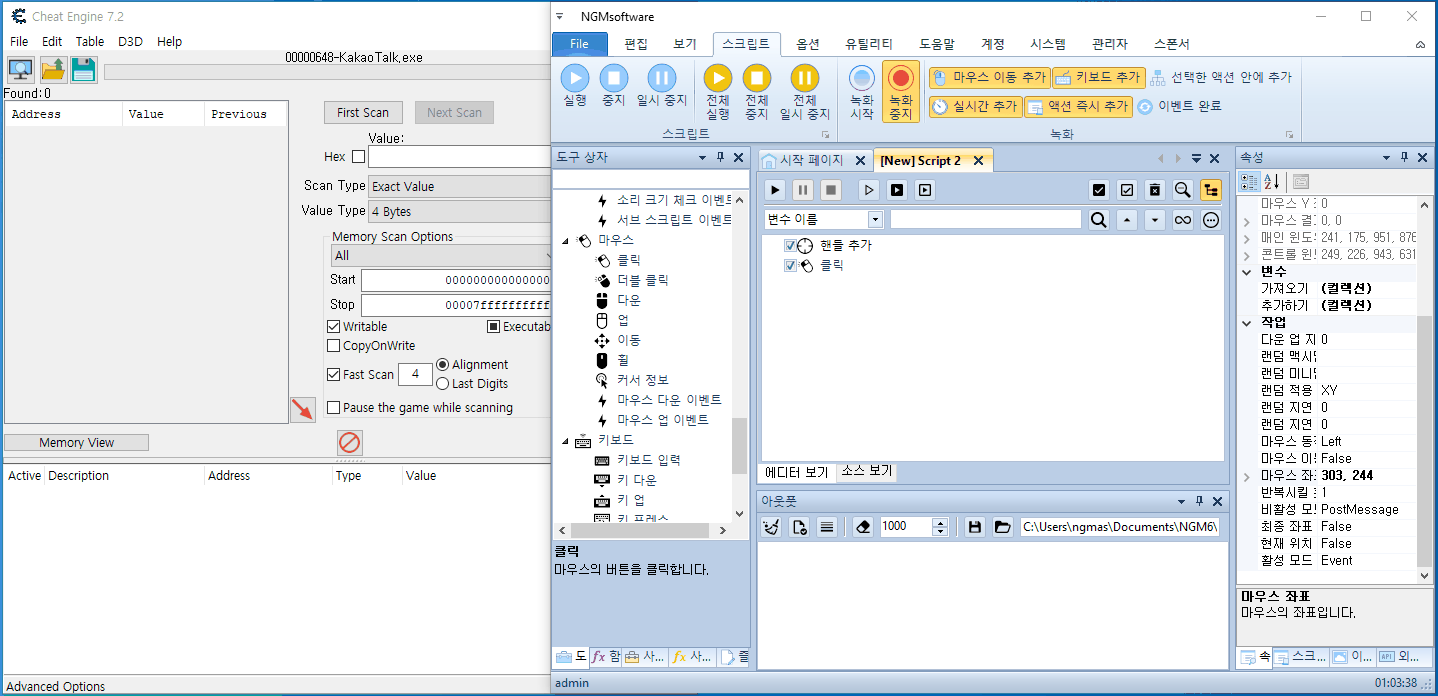Click Cheat Engine save floppy icon
This screenshot has height=696, width=1438.
(84, 69)
